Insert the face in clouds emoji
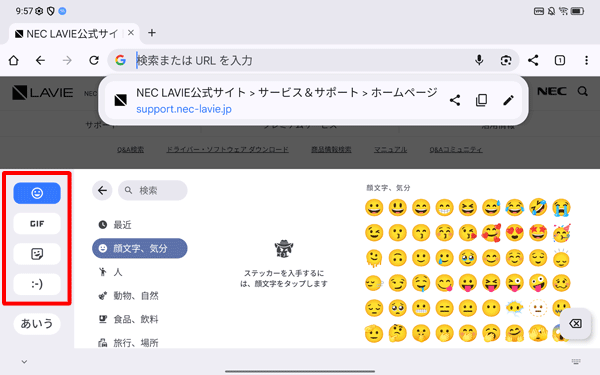The height and width of the screenshot is (375, 600). tap(515, 308)
